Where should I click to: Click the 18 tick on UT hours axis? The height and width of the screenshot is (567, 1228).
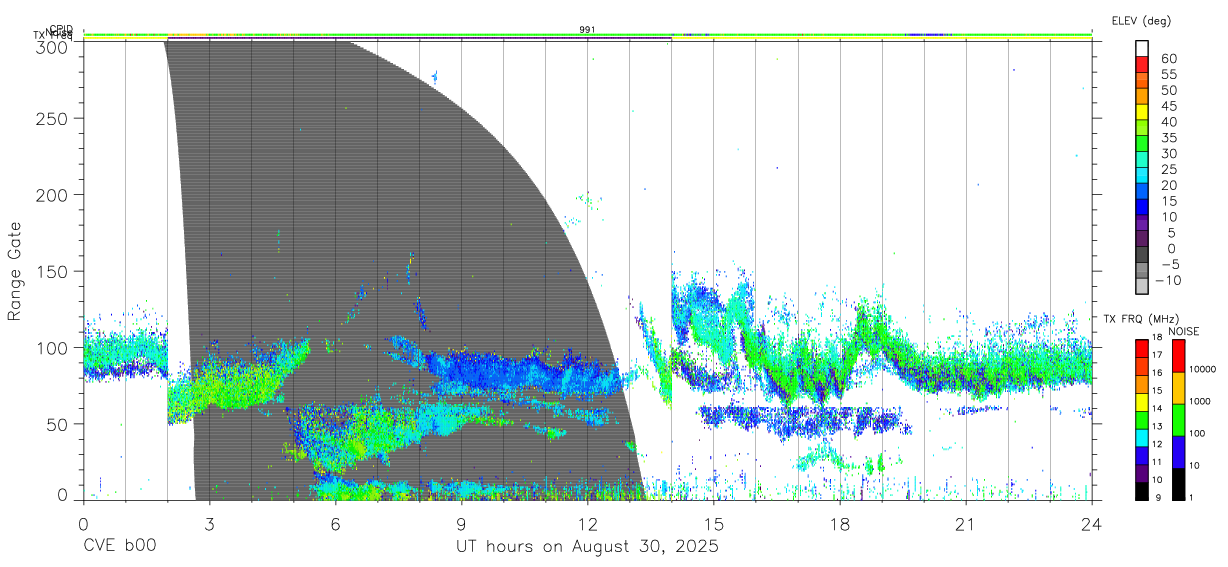(839, 524)
